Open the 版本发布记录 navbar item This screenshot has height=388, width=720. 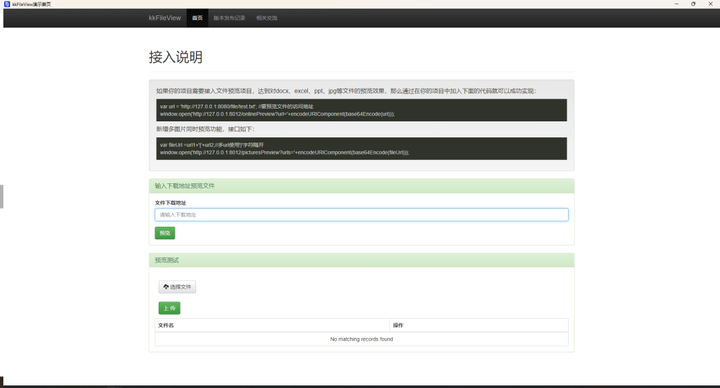(229, 18)
